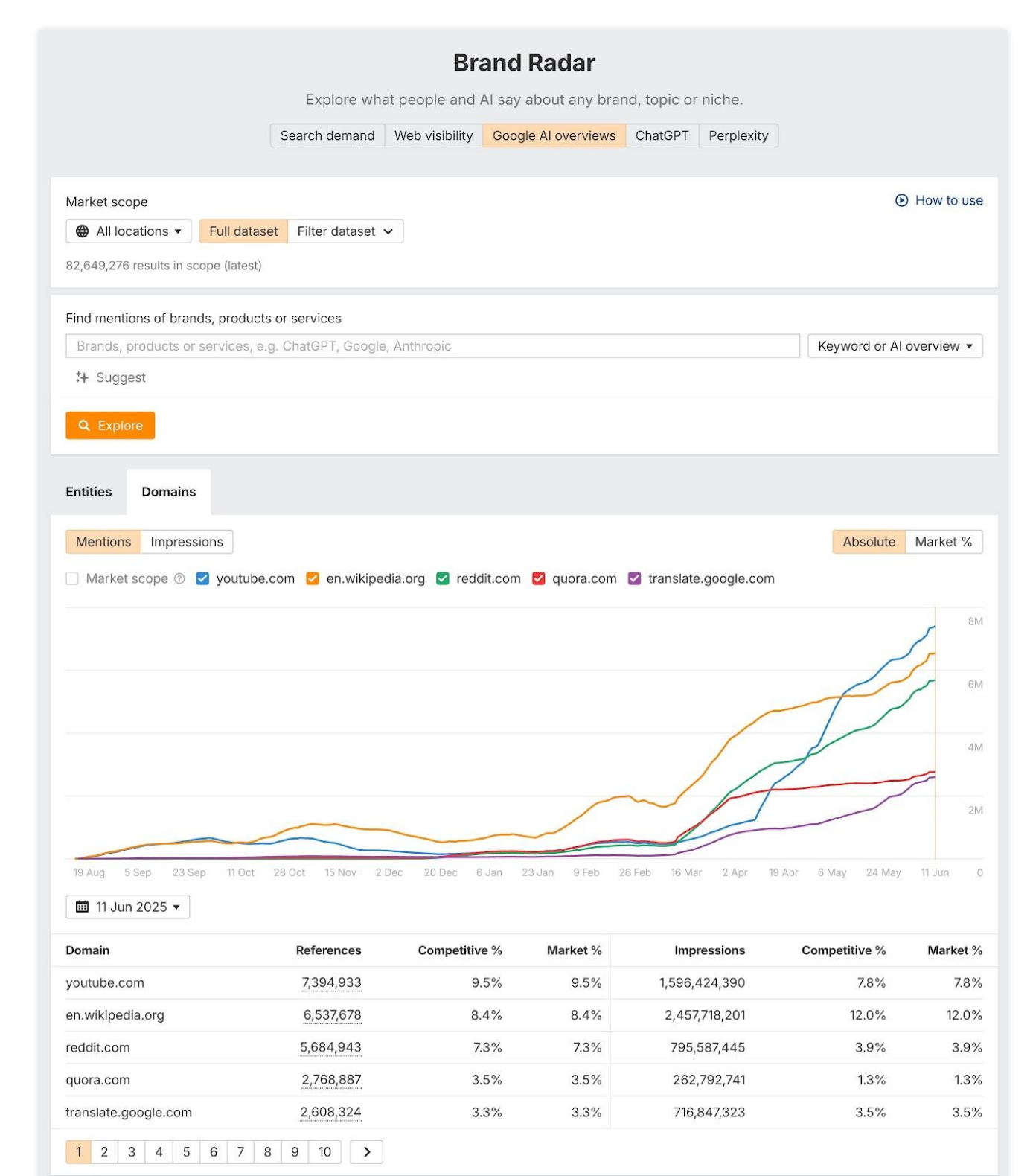Click the globe icon in All locations
This screenshot has width=1033, height=1176.
click(83, 231)
